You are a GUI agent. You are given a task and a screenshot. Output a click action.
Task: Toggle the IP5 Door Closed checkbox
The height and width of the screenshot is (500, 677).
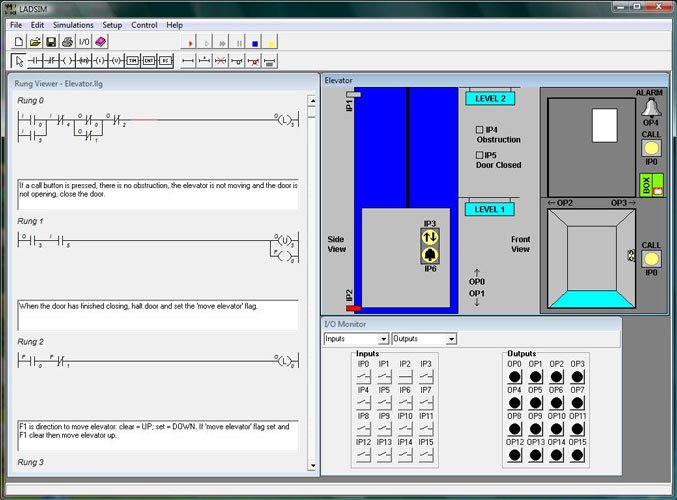click(x=479, y=155)
